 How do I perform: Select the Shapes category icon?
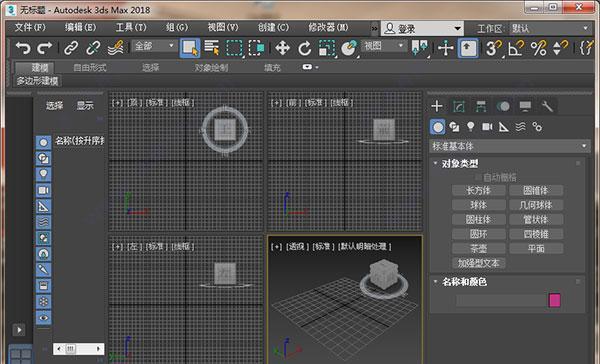pyautogui.click(x=454, y=127)
